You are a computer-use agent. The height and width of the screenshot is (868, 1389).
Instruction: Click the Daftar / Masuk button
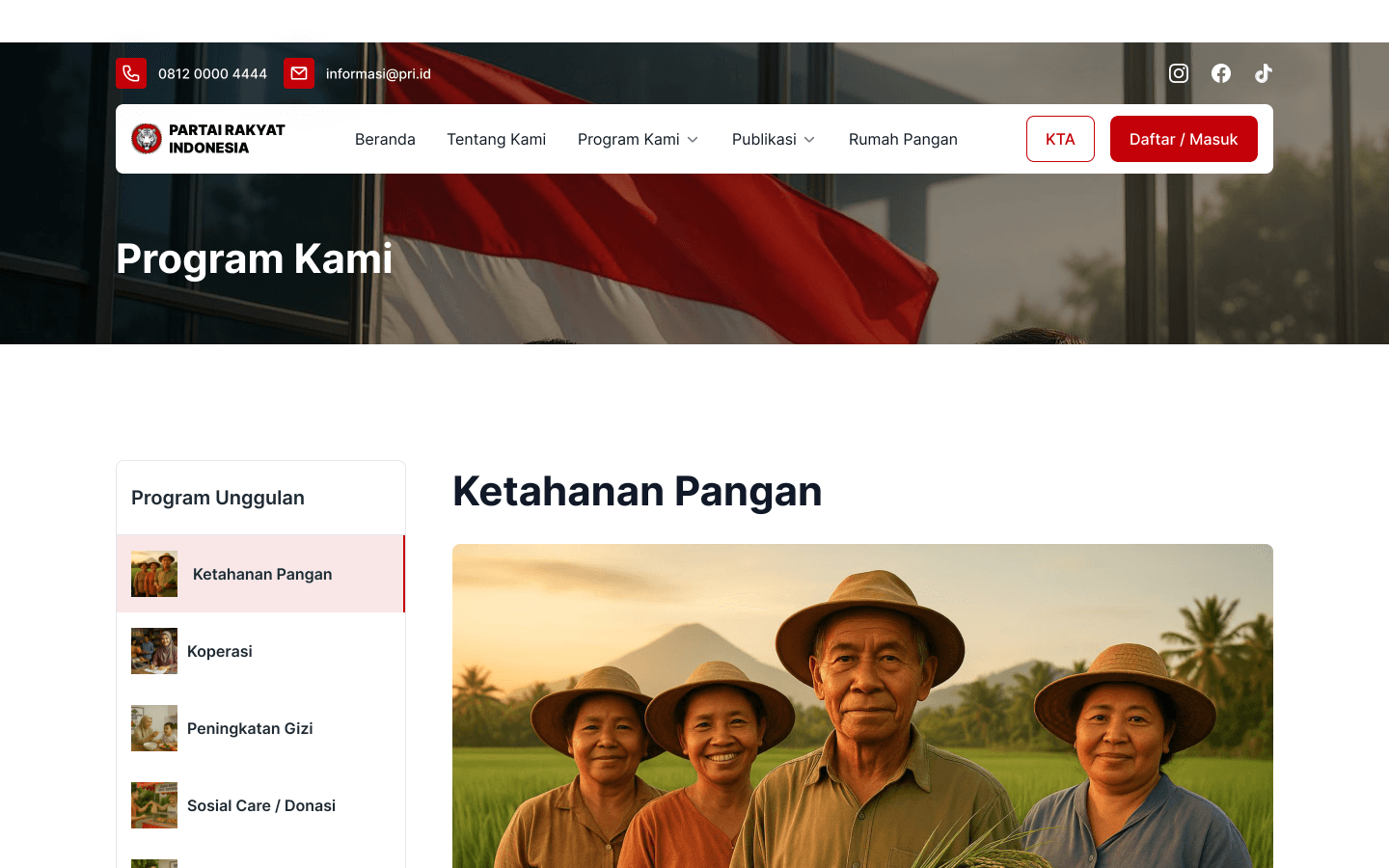[1184, 139]
